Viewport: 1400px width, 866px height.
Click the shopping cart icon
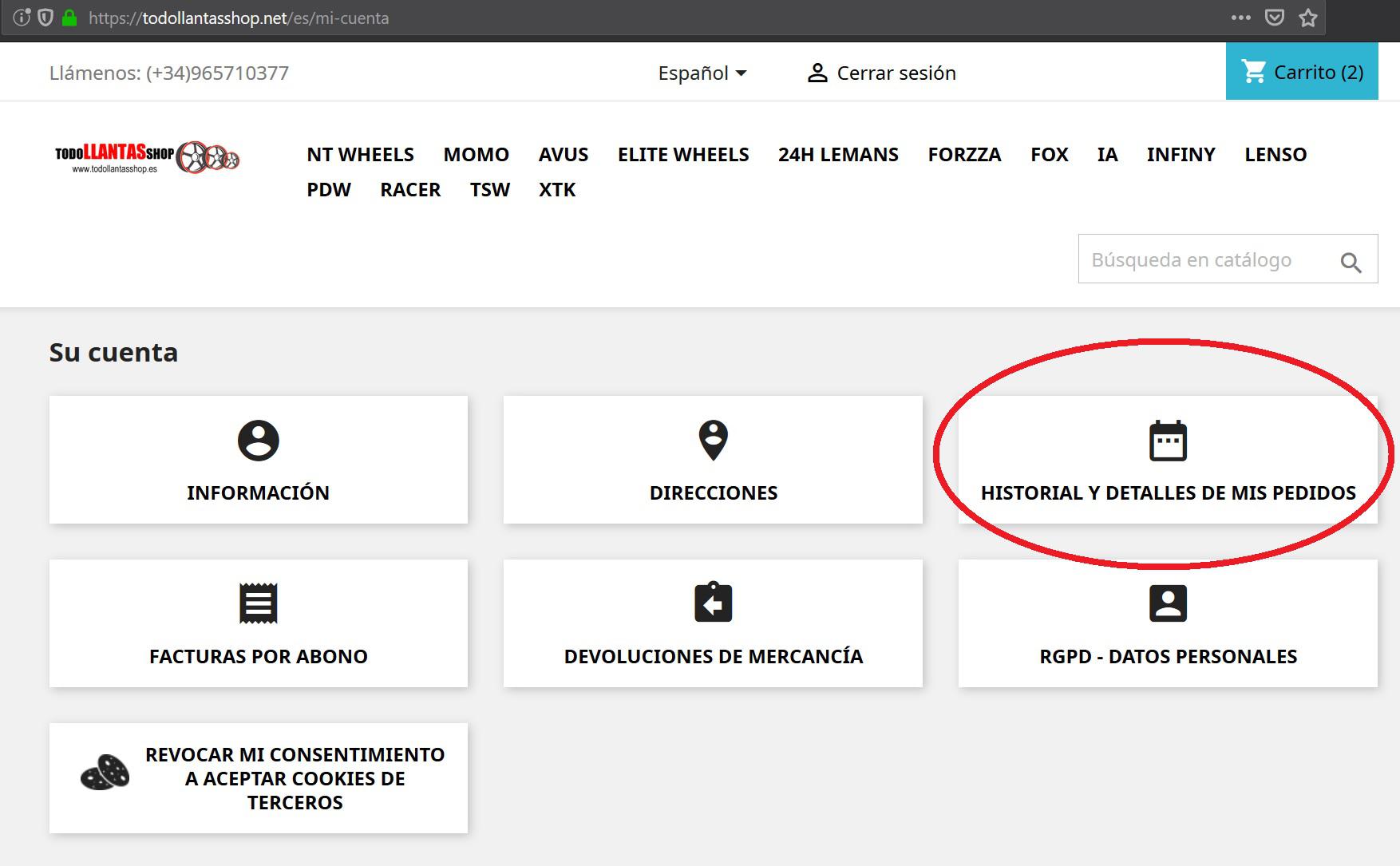[x=1253, y=72]
